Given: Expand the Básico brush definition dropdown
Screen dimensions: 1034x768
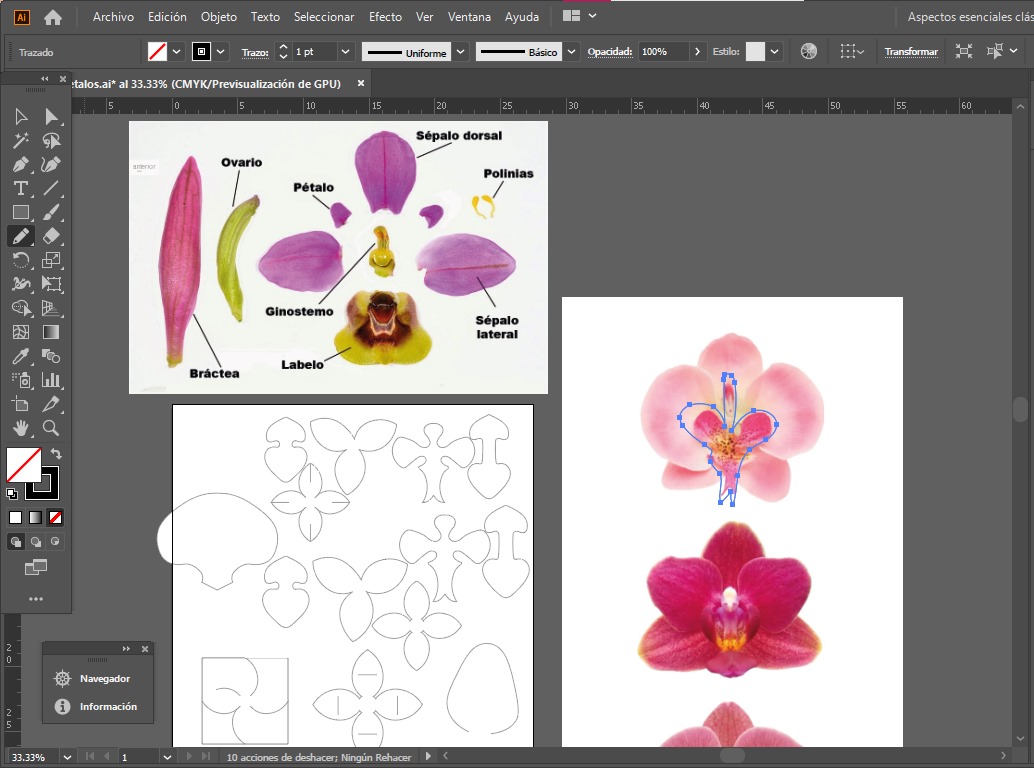Looking at the screenshot, I should click(x=570, y=52).
